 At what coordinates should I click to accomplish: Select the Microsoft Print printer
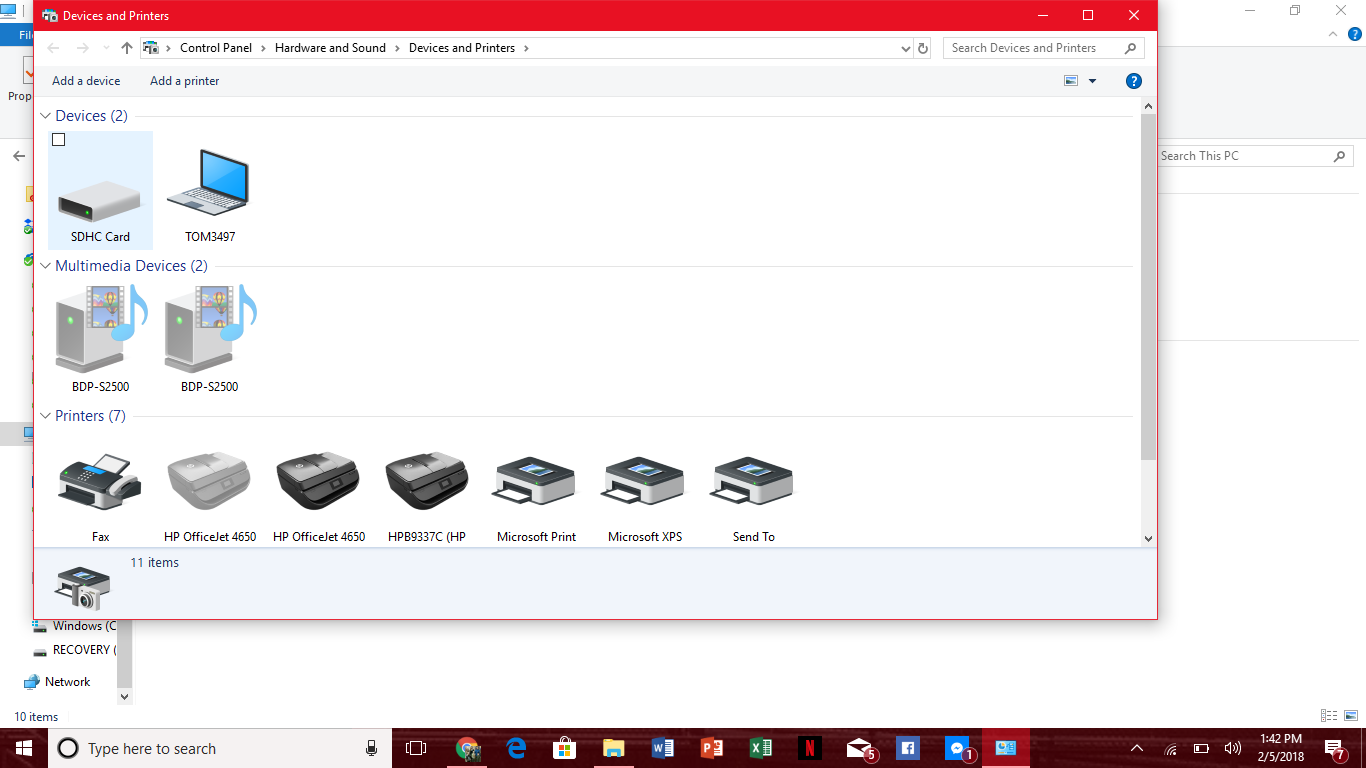point(536,482)
